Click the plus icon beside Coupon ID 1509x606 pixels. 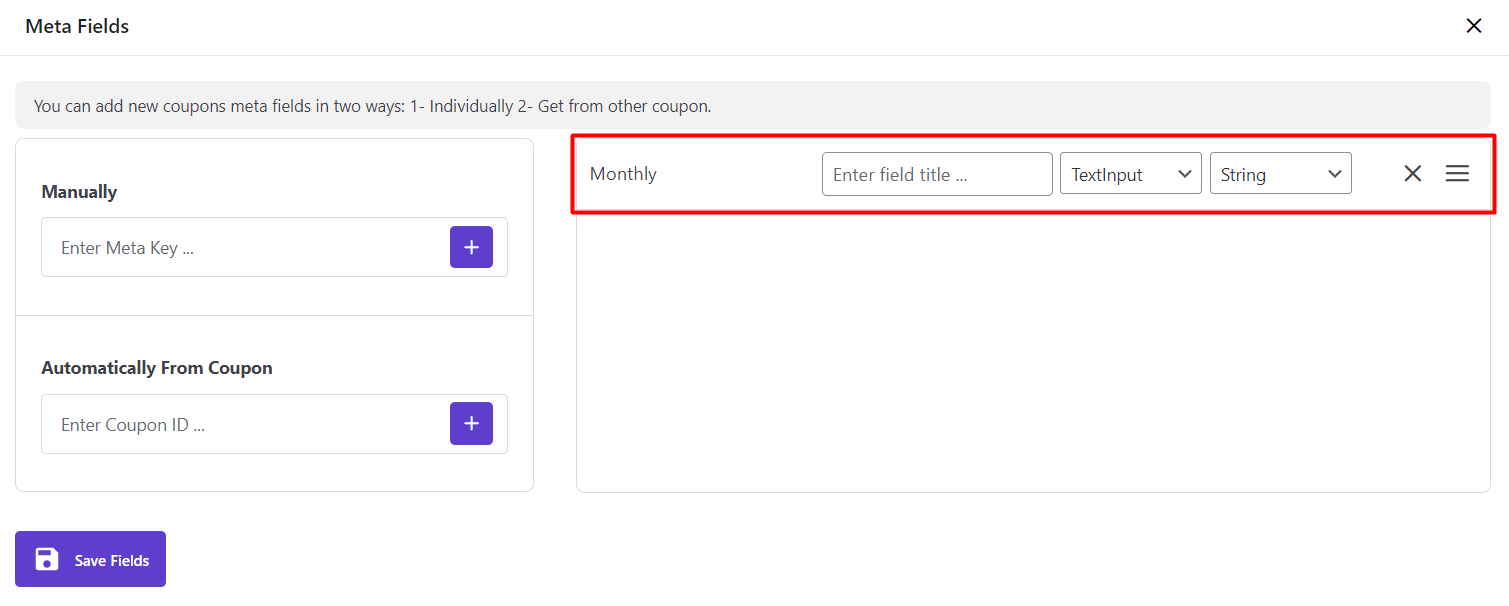[x=471, y=424]
